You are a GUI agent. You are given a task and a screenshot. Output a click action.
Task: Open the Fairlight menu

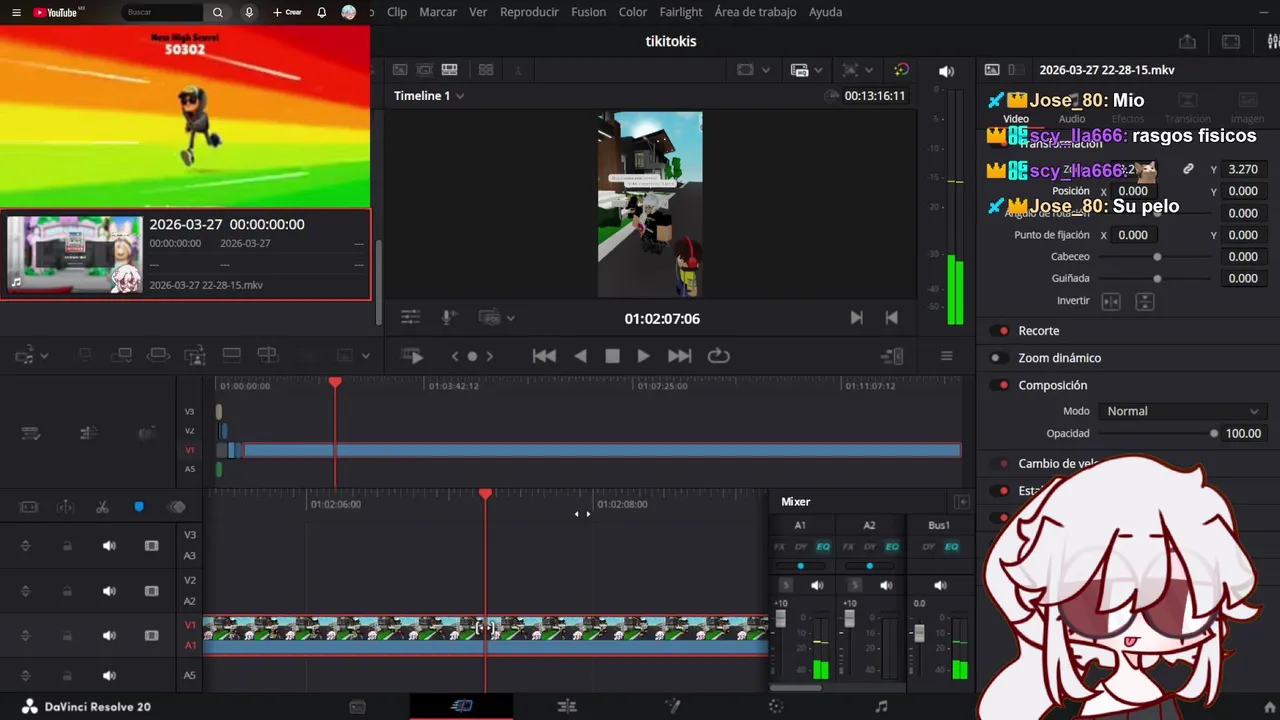[681, 12]
